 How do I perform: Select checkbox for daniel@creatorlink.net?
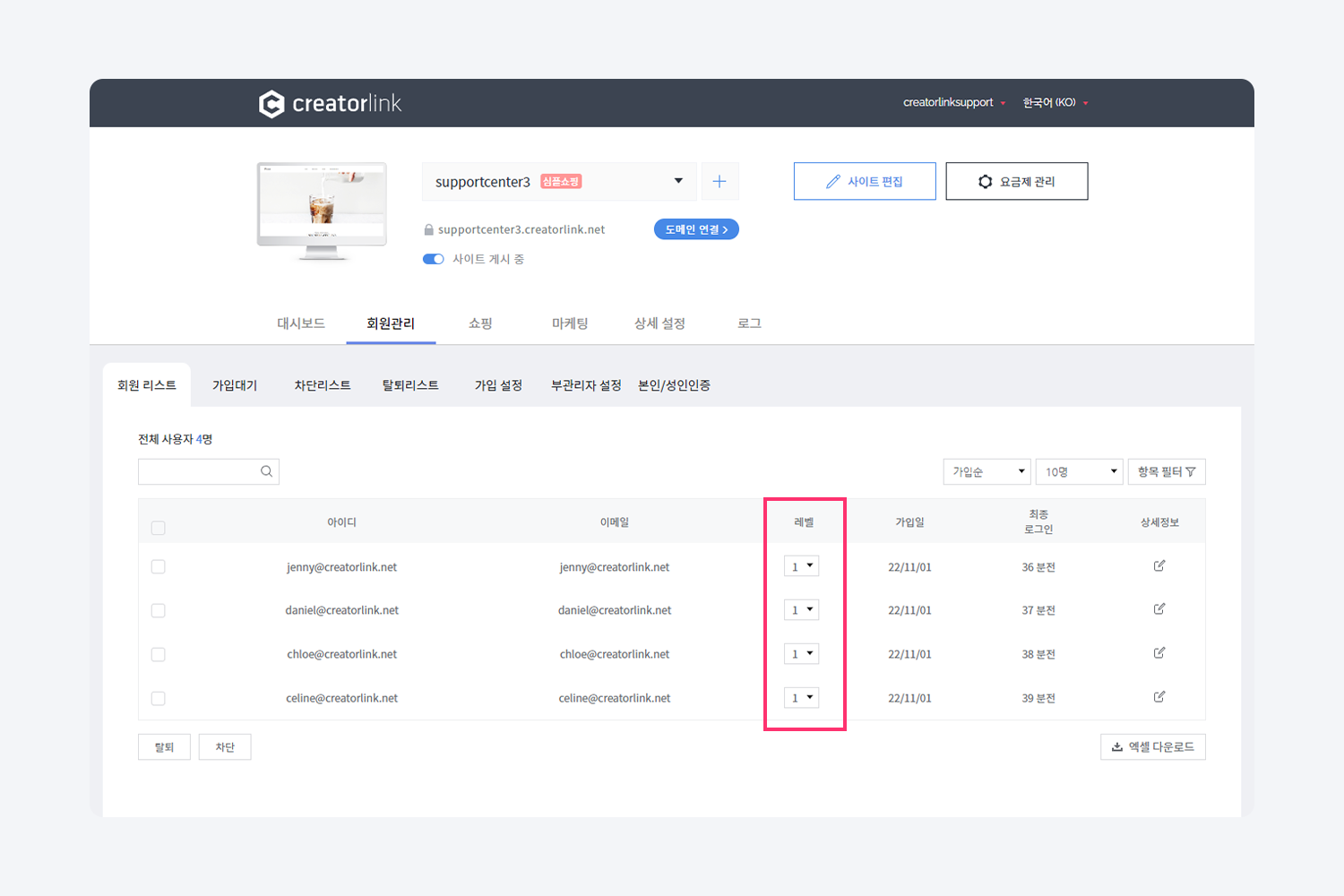click(x=159, y=610)
